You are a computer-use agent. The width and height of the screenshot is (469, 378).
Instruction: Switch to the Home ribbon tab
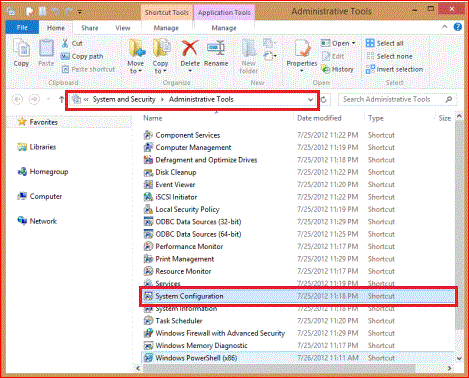(x=56, y=28)
